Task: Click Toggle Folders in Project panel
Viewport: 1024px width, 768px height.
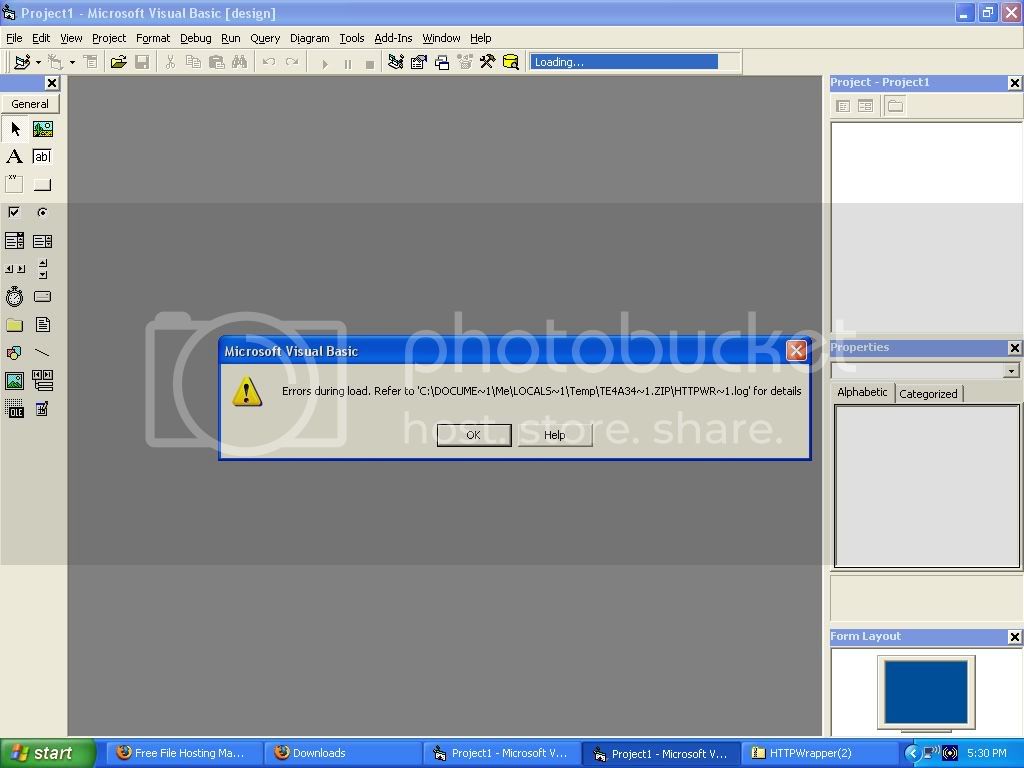Action: pos(895,106)
